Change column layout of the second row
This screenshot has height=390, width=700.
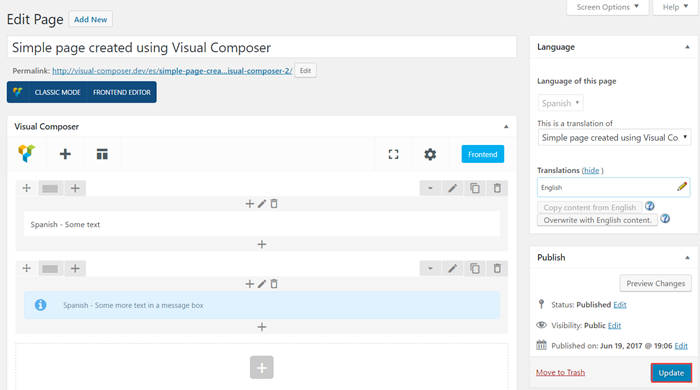coord(50,269)
